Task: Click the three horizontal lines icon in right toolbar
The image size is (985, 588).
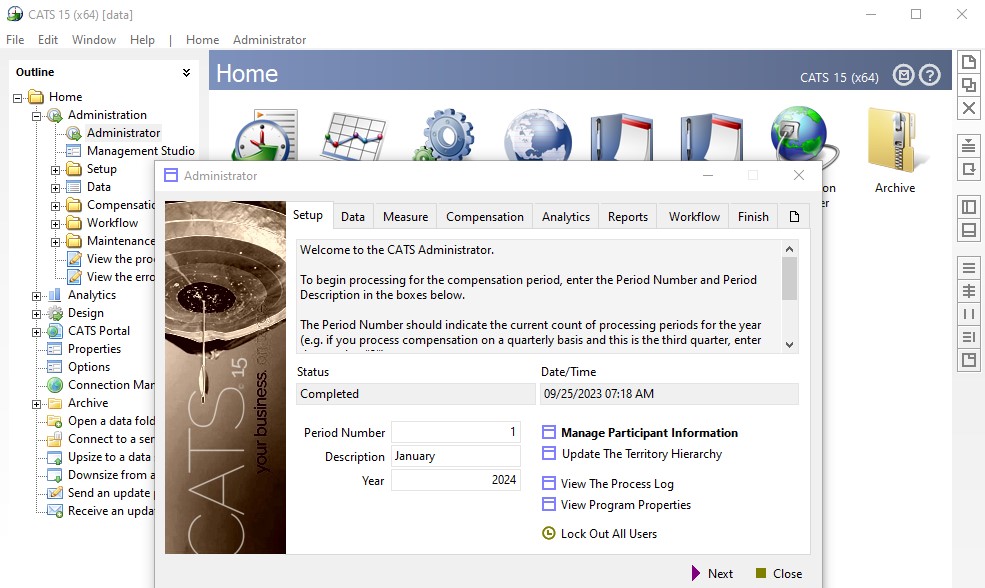Action: click(x=969, y=268)
